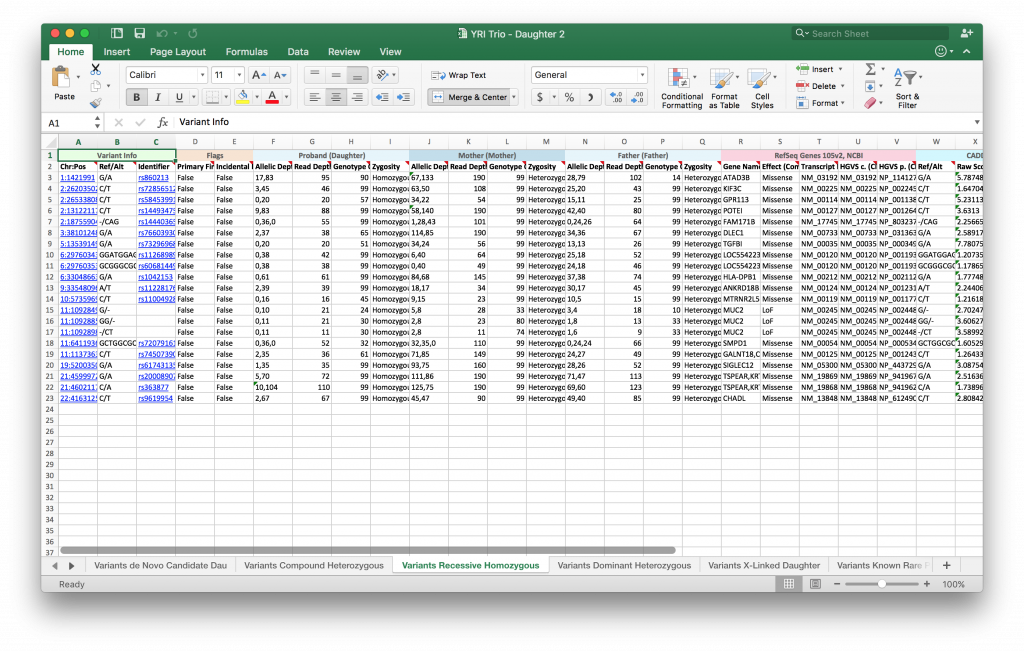
Task: Open the Calibri font name dropdown
Action: point(202,75)
